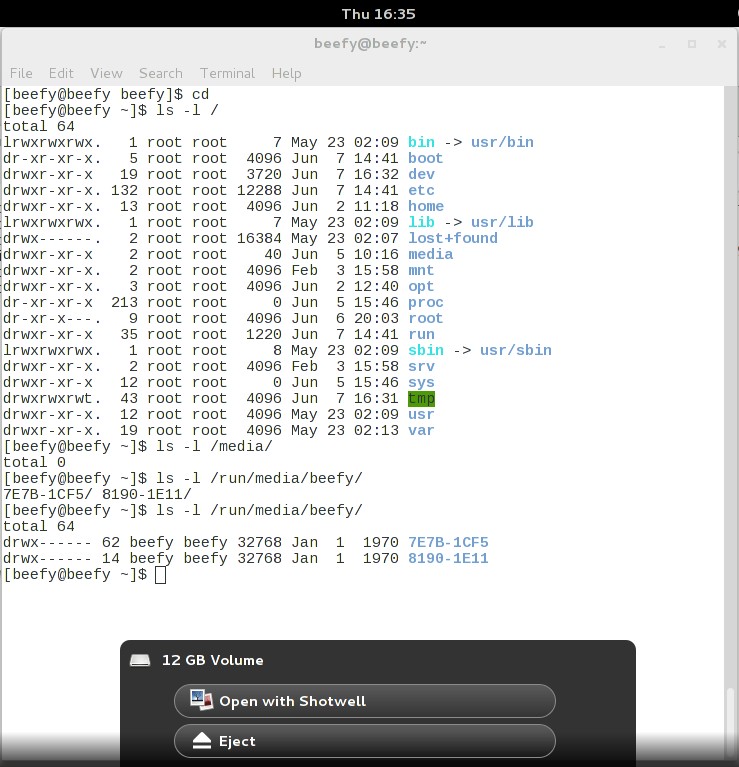Click the beefy@beefy:~ window title bar
This screenshot has width=739, height=767.
point(371,44)
